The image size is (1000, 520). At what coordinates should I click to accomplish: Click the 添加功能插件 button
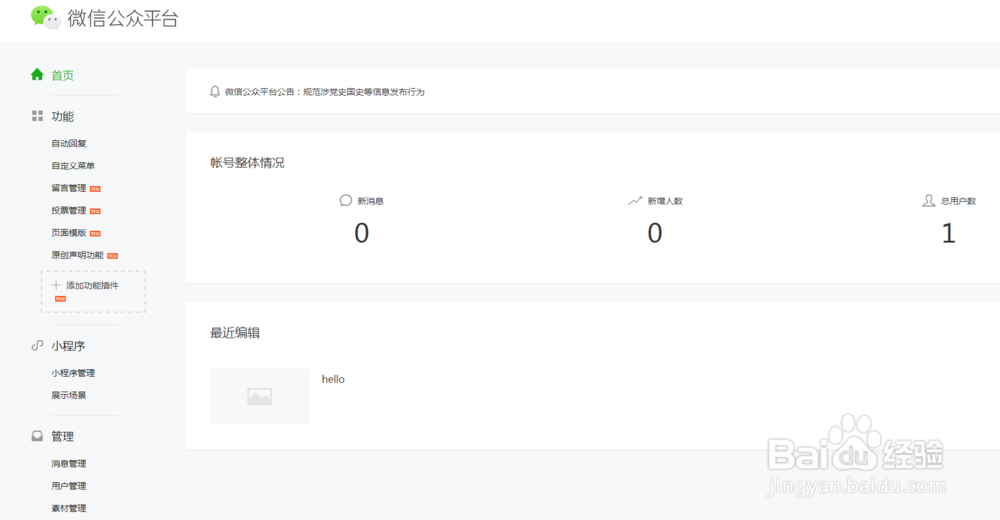pos(93,292)
